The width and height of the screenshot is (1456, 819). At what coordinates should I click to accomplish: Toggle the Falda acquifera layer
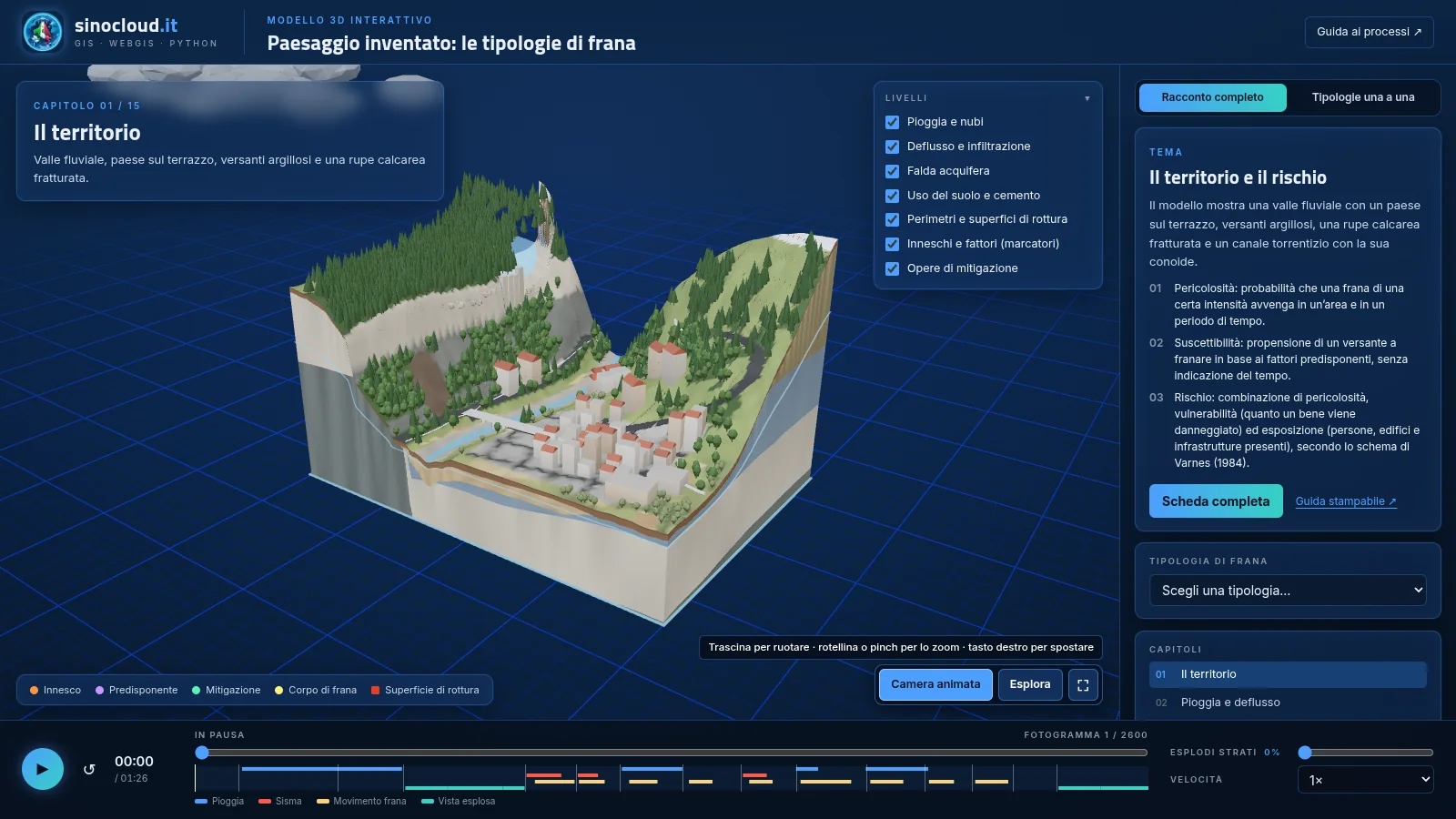click(892, 171)
